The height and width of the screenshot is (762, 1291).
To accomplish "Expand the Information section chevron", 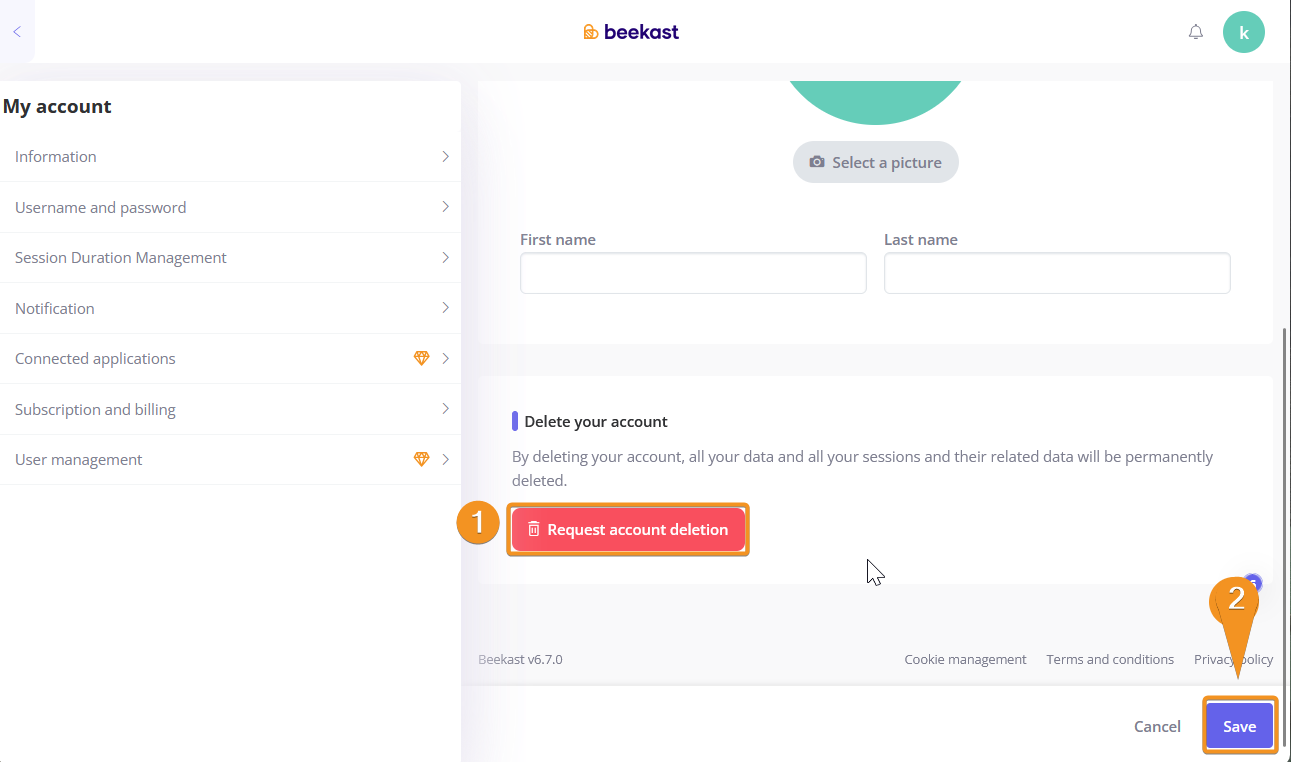I will (445, 156).
